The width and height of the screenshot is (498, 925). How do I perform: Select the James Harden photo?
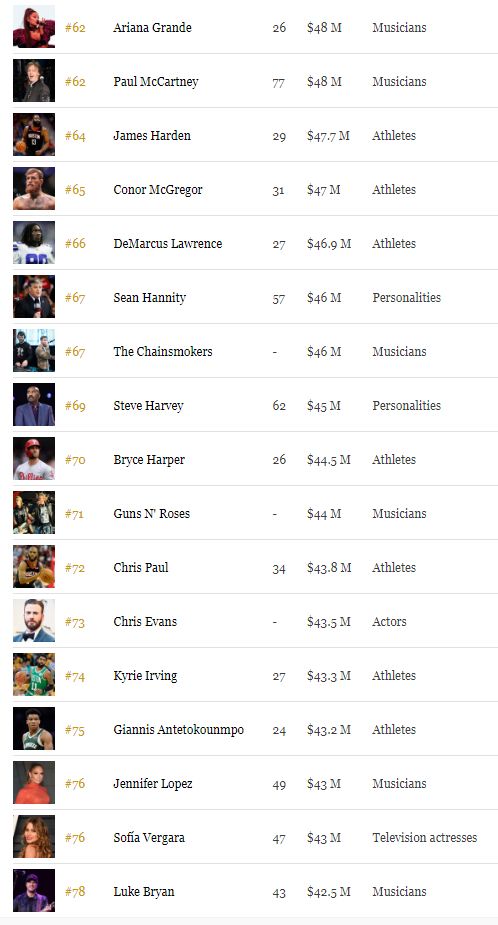point(34,135)
